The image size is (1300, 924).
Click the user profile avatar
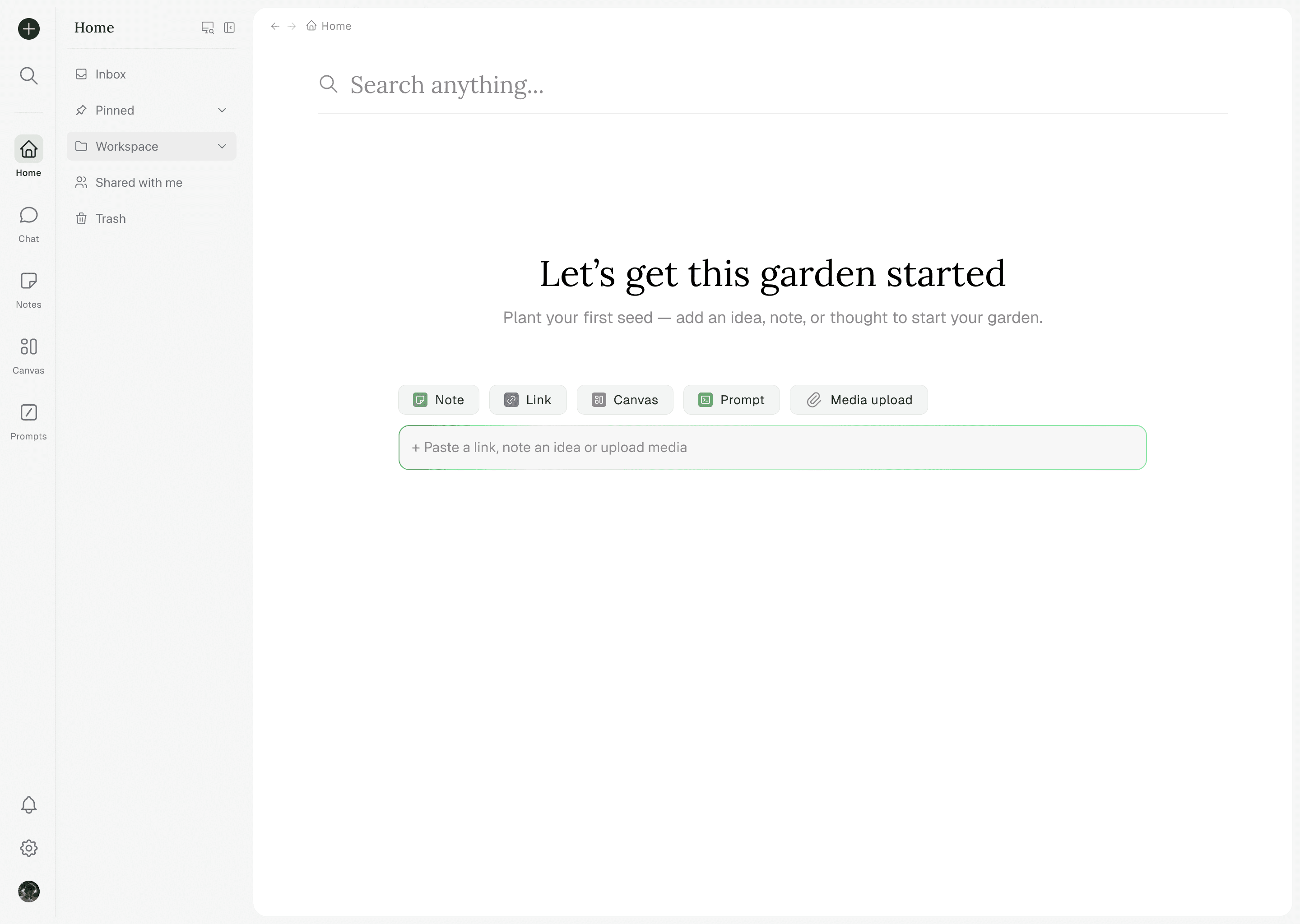pyautogui.click(x=28, y=891)
